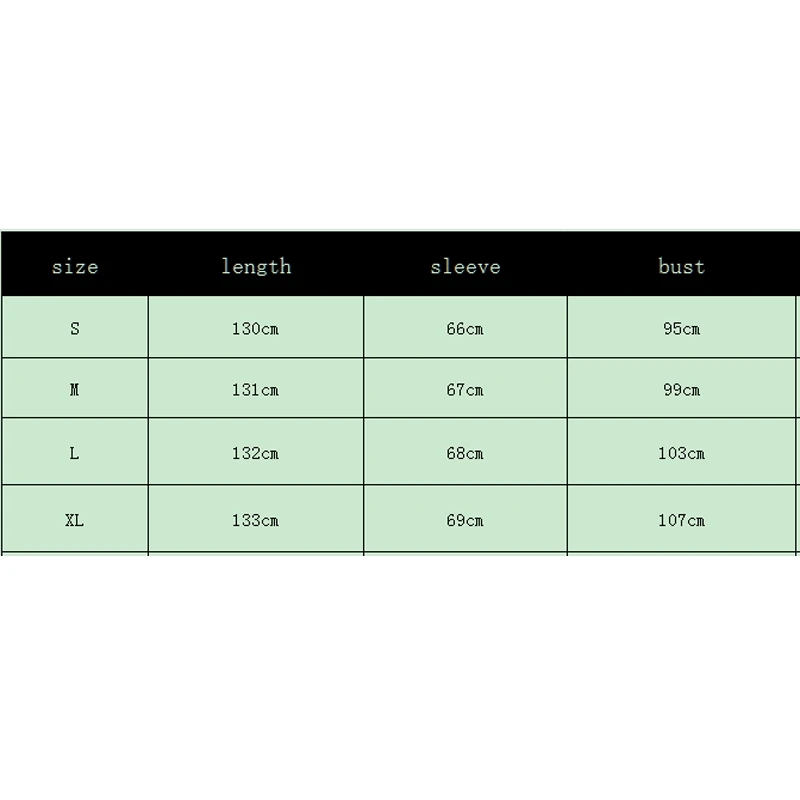800x800 pixels.
Task: Click the 133cm length cell
Action: [x=255, y=520]
